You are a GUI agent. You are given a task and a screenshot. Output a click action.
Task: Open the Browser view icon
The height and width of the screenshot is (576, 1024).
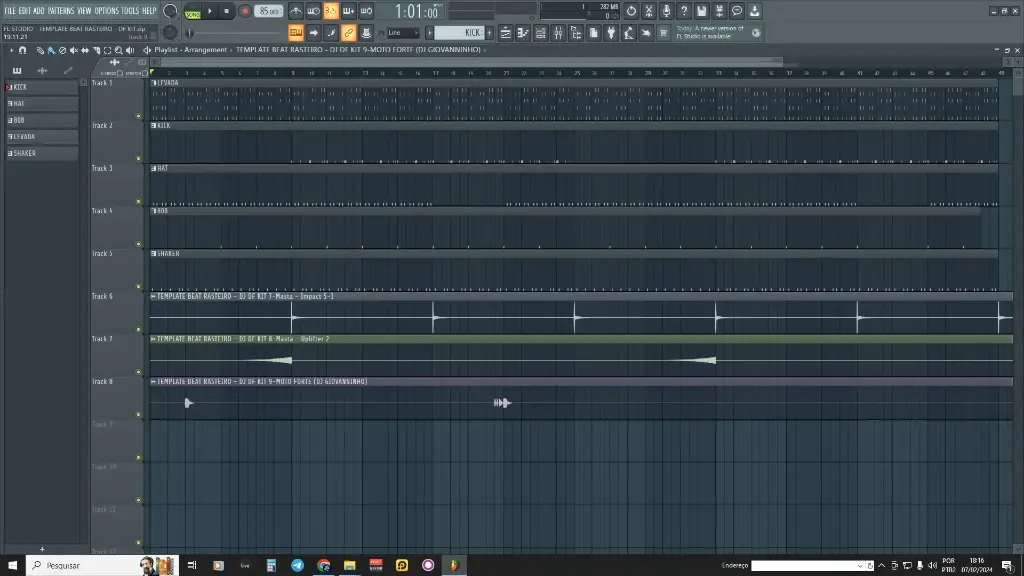click(x=576, y=33)
